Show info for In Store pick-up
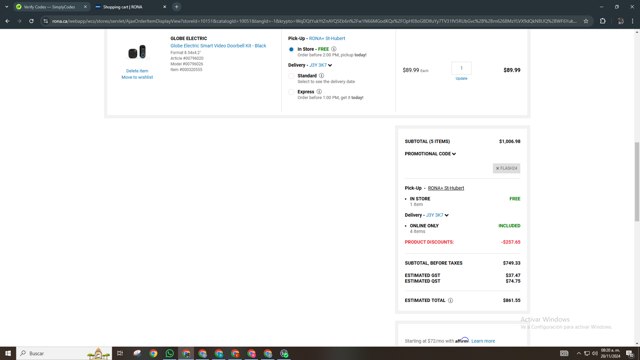640x360 pixels. pos(333,49)
